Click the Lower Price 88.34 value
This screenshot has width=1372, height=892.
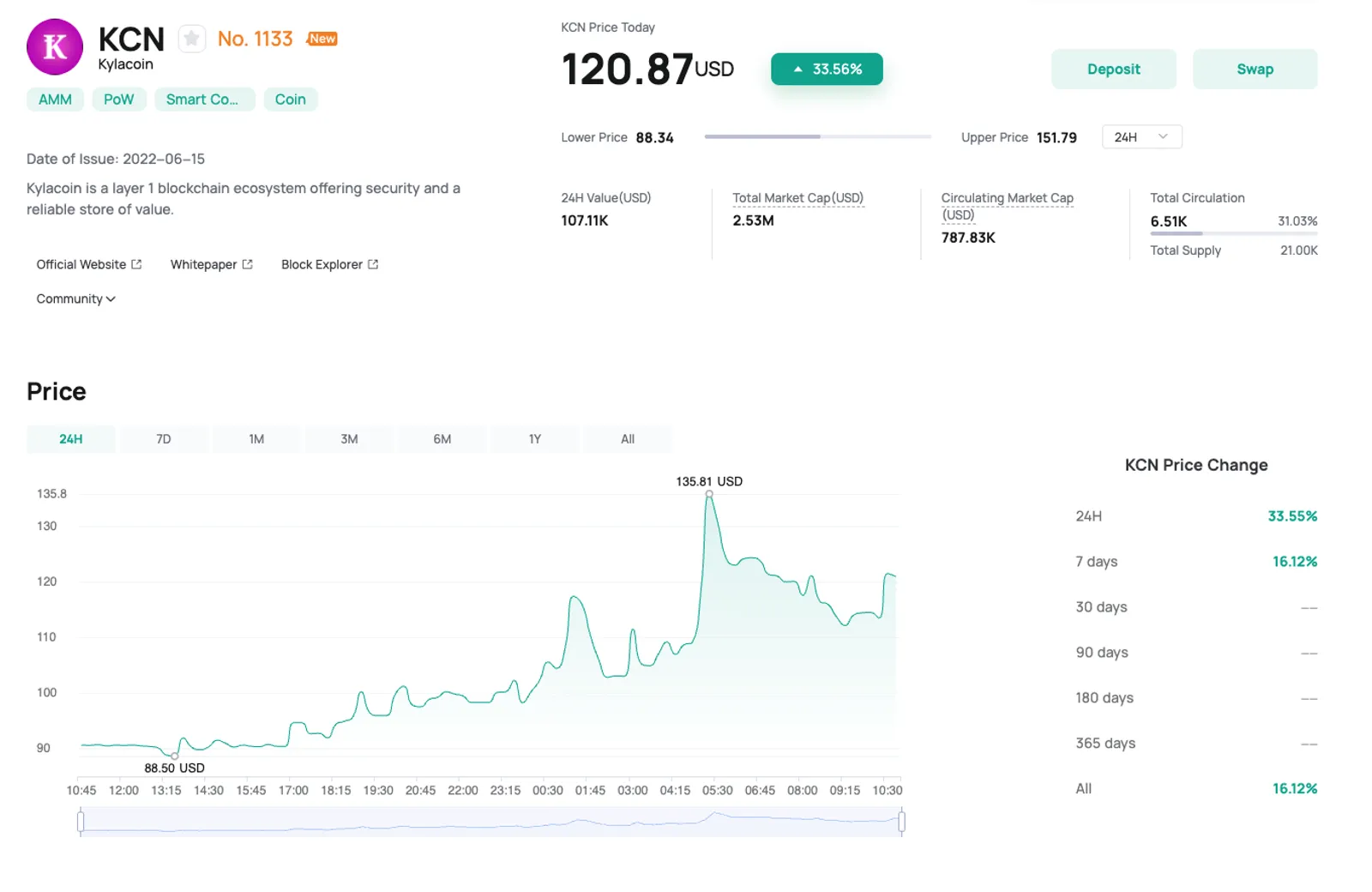coord(654,137)
